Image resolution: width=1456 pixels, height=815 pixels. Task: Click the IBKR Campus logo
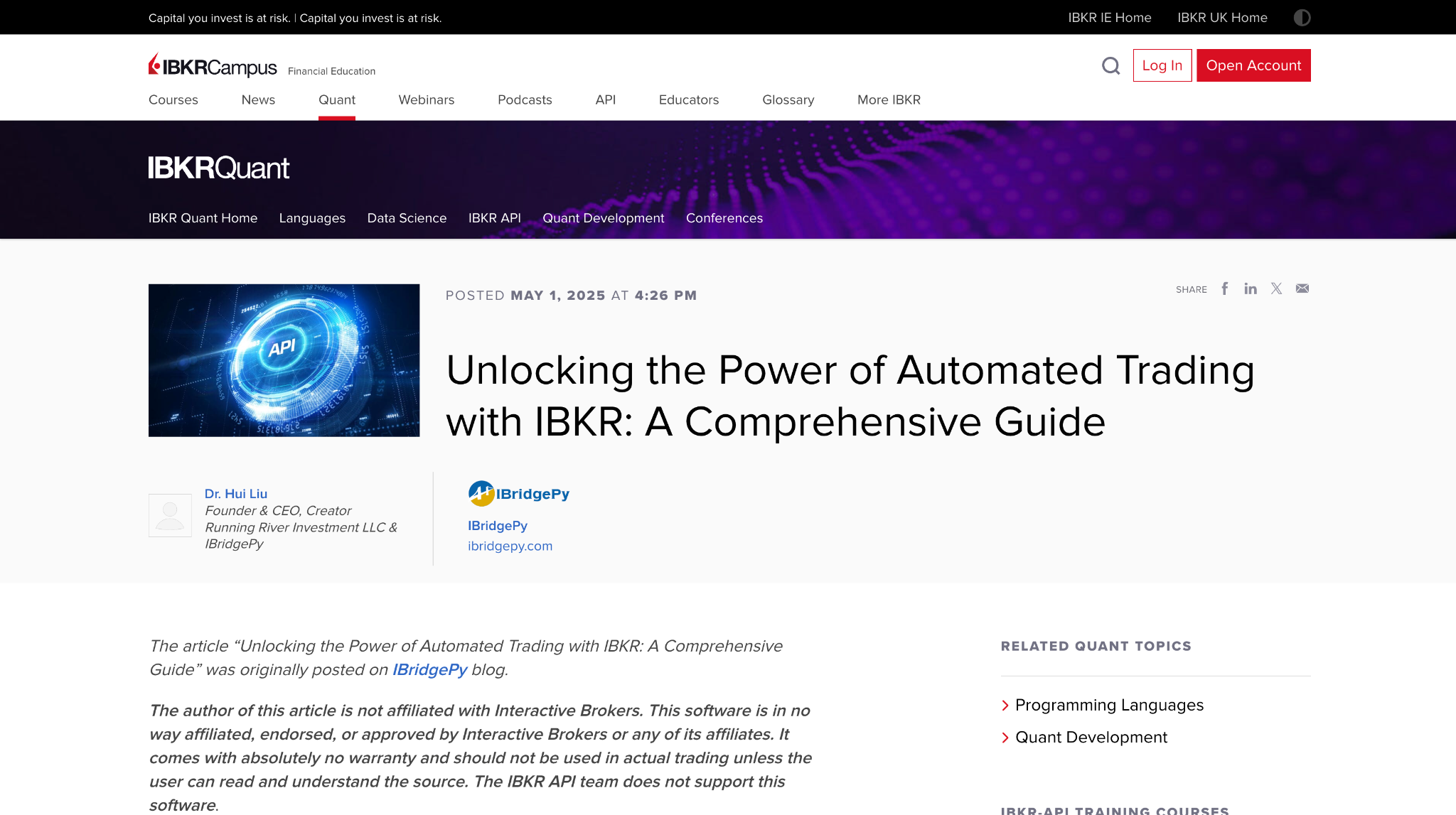tap(213, 65)
